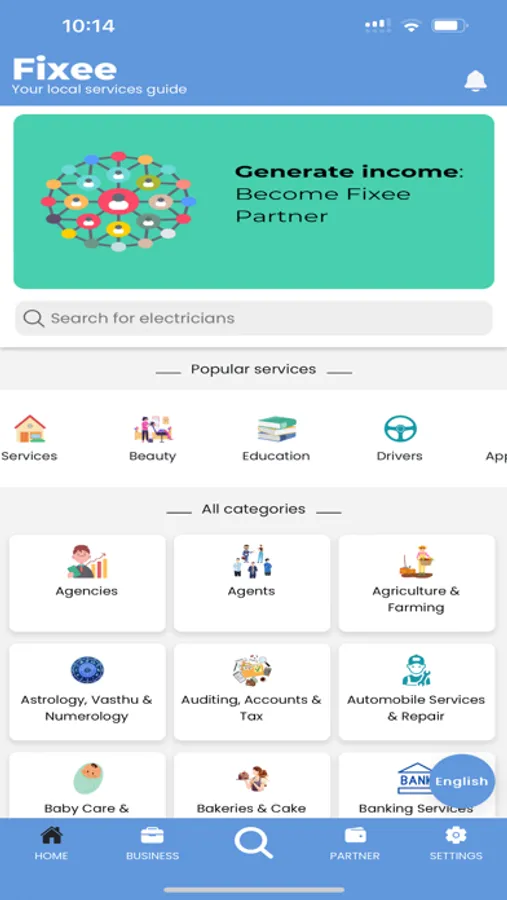Open Auditing, Accounts & Tax category
The height and width of the screenshot is (900, 507).
(252, 692)
